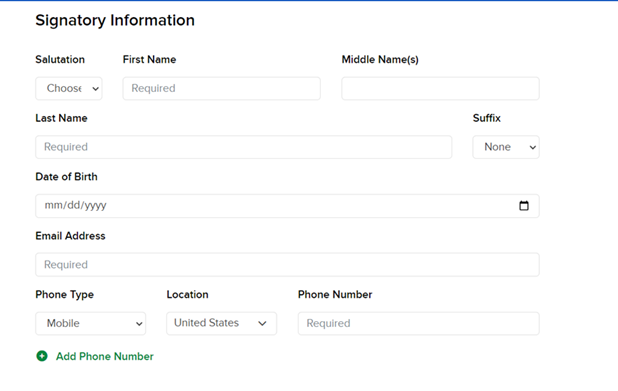Viewport: 618px width, 391px height.
Task: Click the Email Address label
Action: coord(71,236)
